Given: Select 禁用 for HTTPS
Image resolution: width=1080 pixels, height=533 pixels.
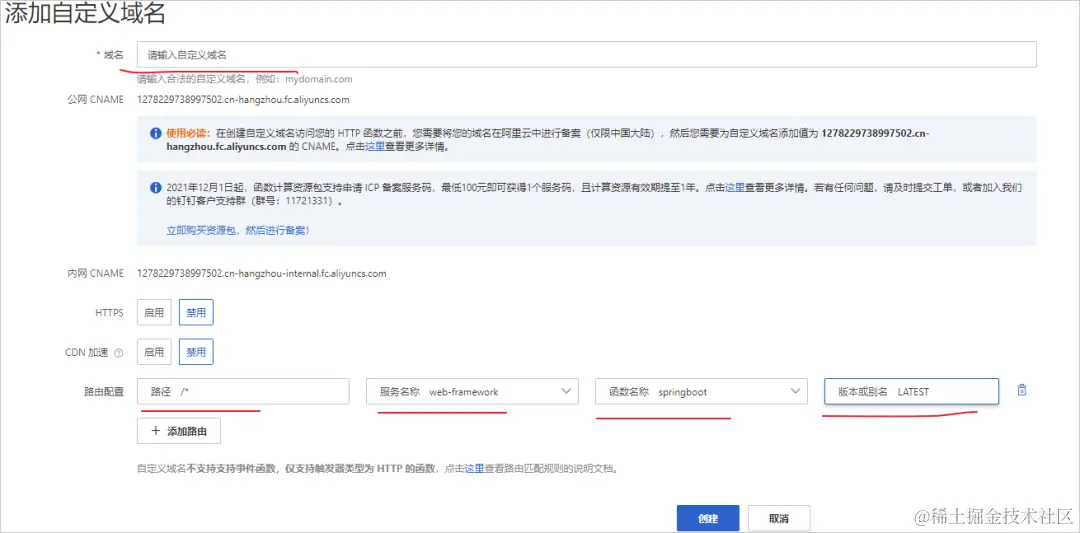Looking at the screenshot, I should click(196, 312).
